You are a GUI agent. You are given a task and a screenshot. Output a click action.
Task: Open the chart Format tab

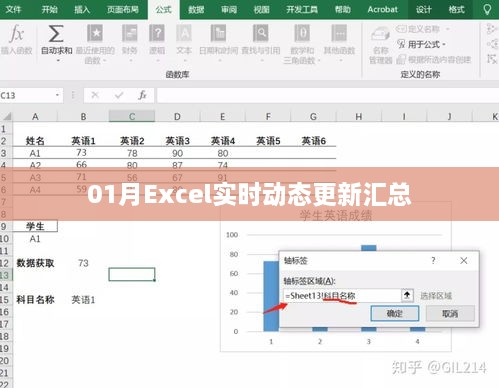pos(456,9)
